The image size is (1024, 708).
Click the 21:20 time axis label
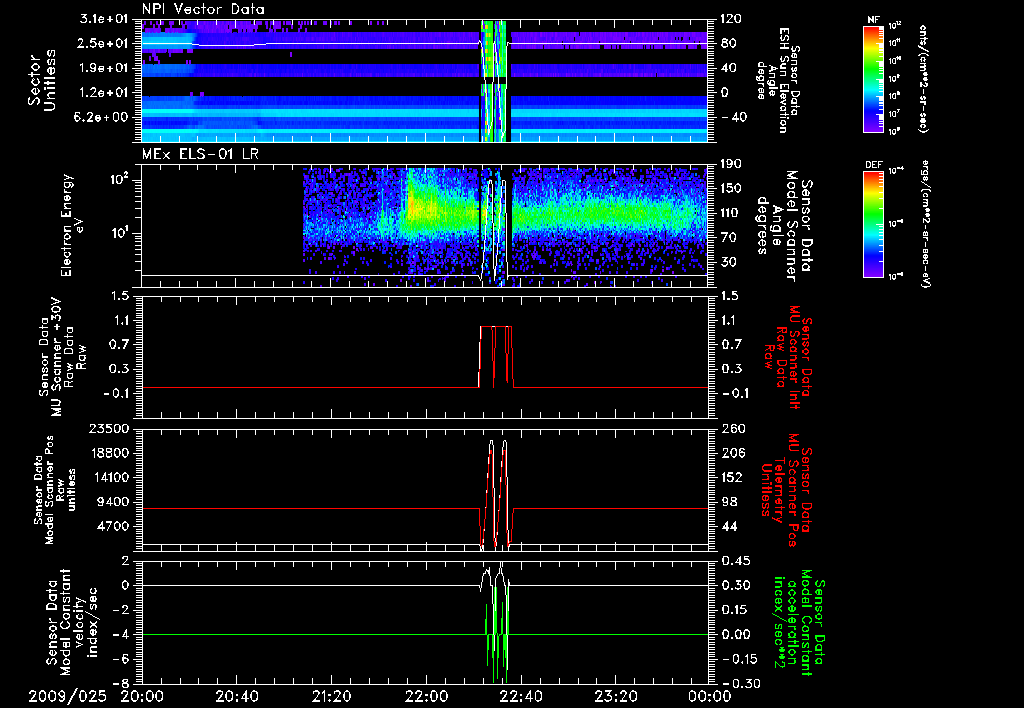point(331,696)
